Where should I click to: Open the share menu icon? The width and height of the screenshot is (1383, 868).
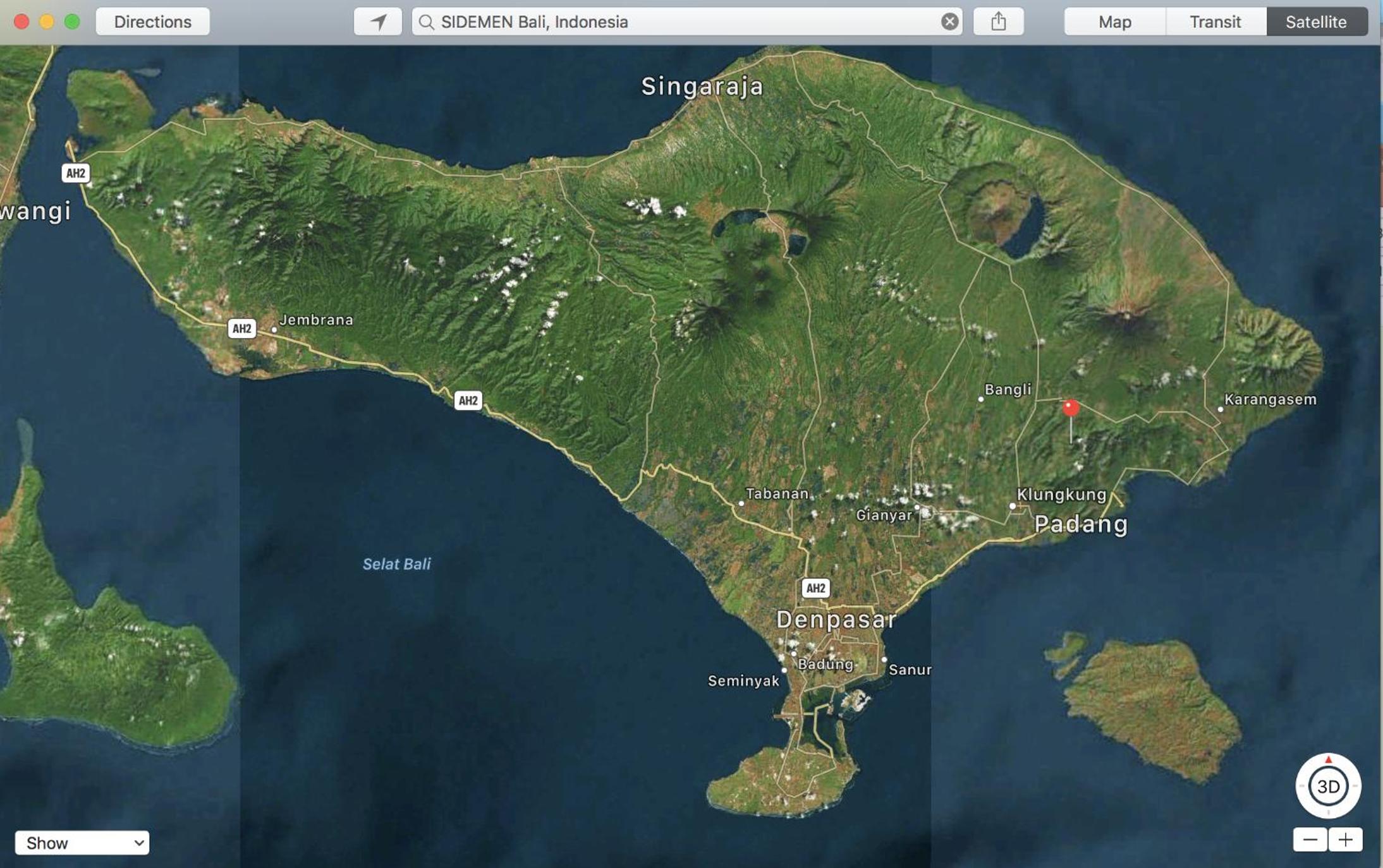click(998, 21)
